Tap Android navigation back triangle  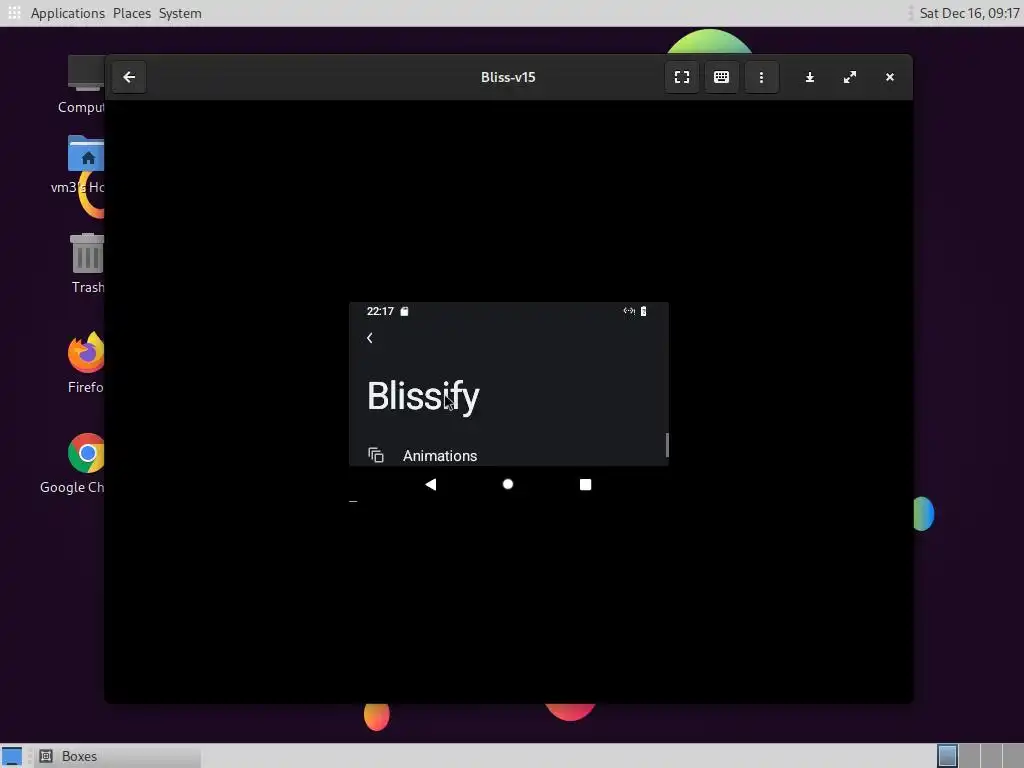tap(430, 484)
